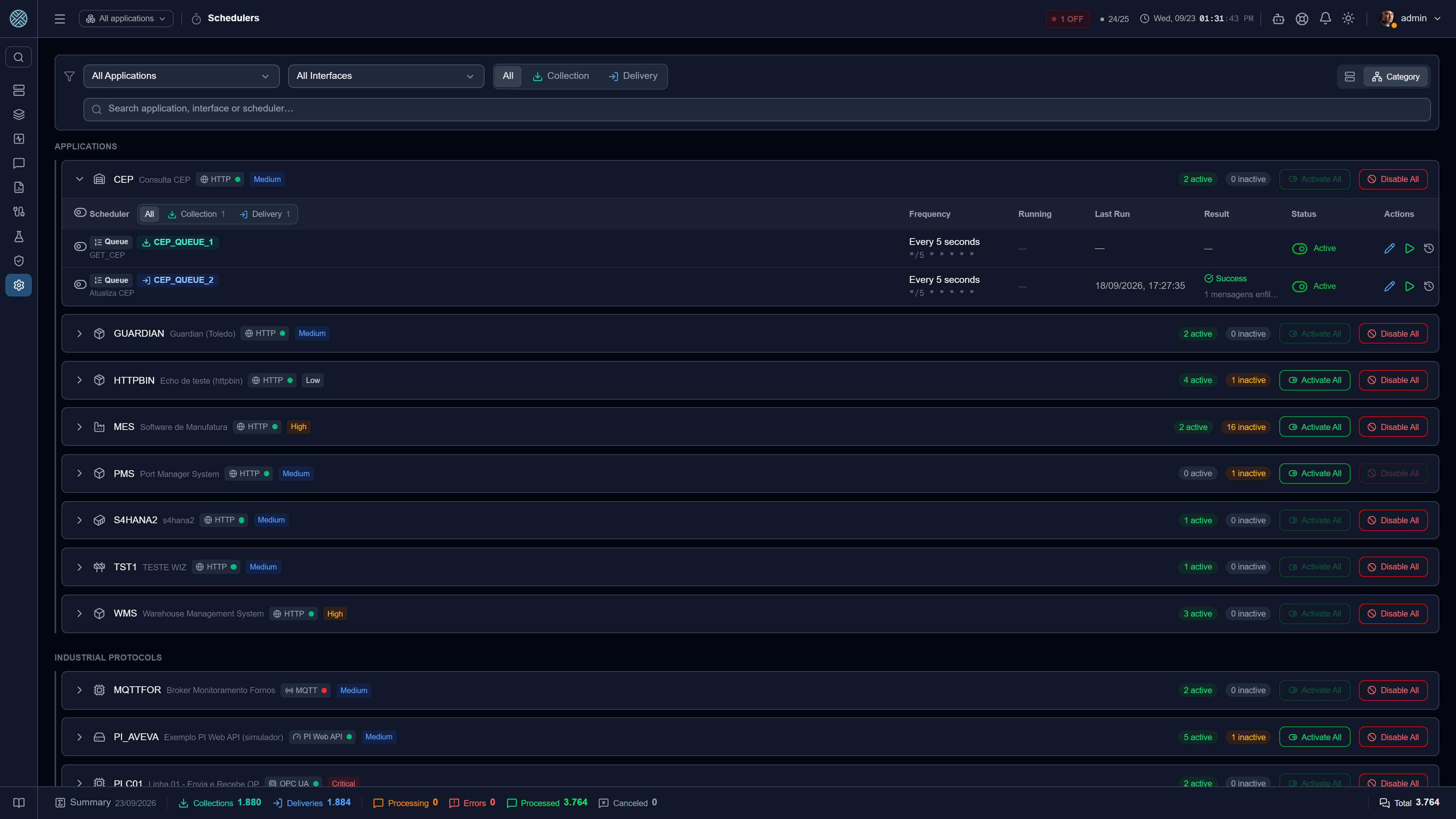
Task: Click Activate All for HTTPBIN
Action: tap(1315, 380)
